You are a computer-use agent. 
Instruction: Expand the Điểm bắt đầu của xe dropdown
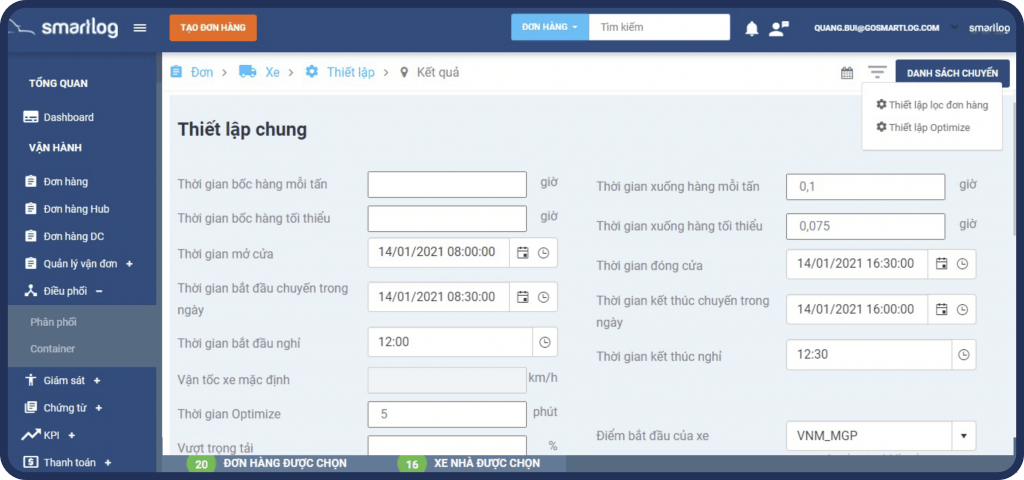click(x=964, y=437)
